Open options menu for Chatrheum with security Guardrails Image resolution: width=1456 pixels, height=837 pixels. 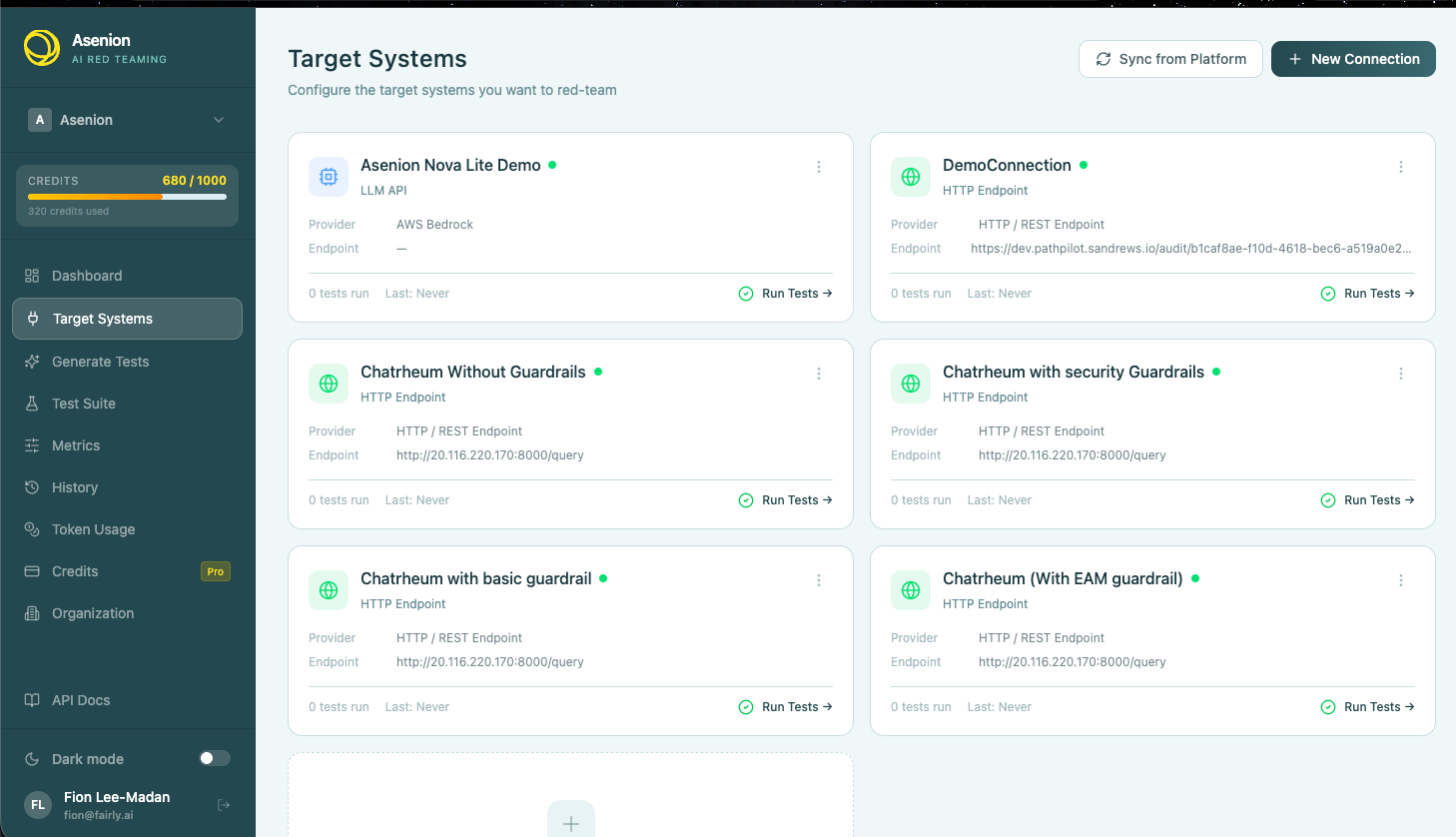click(1401, 374)
